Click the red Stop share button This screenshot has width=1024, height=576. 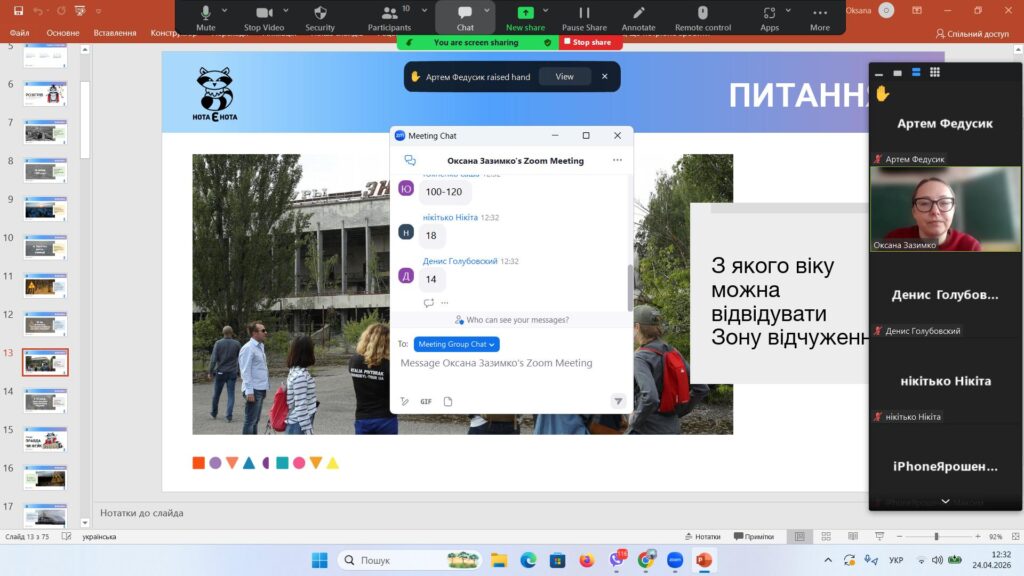point(590,43)
